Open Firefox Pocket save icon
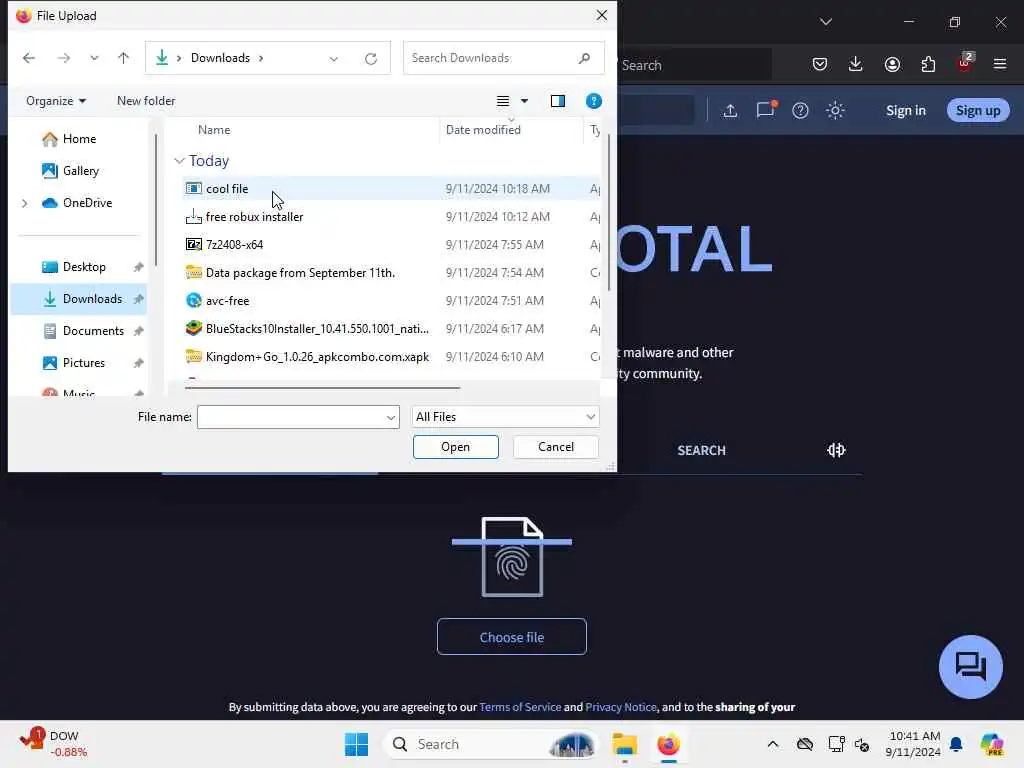Image resolution: width=1024 pixels, height=768 pixels. (820, 64)
